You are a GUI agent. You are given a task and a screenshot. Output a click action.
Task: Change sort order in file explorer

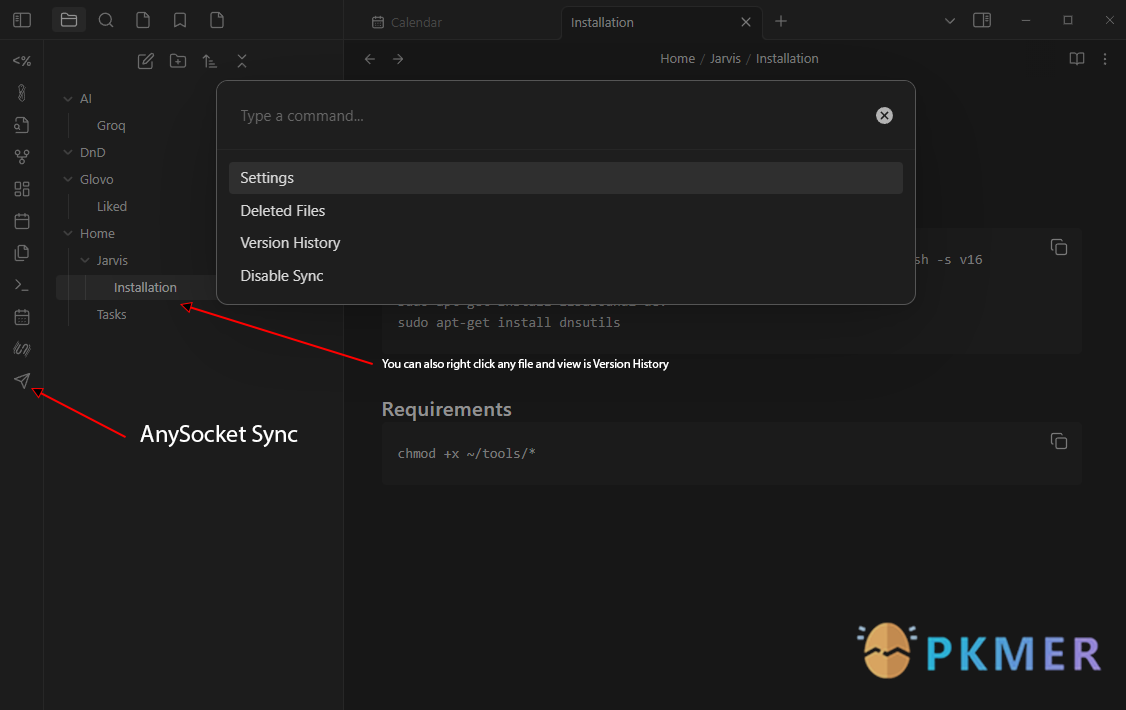210,61
